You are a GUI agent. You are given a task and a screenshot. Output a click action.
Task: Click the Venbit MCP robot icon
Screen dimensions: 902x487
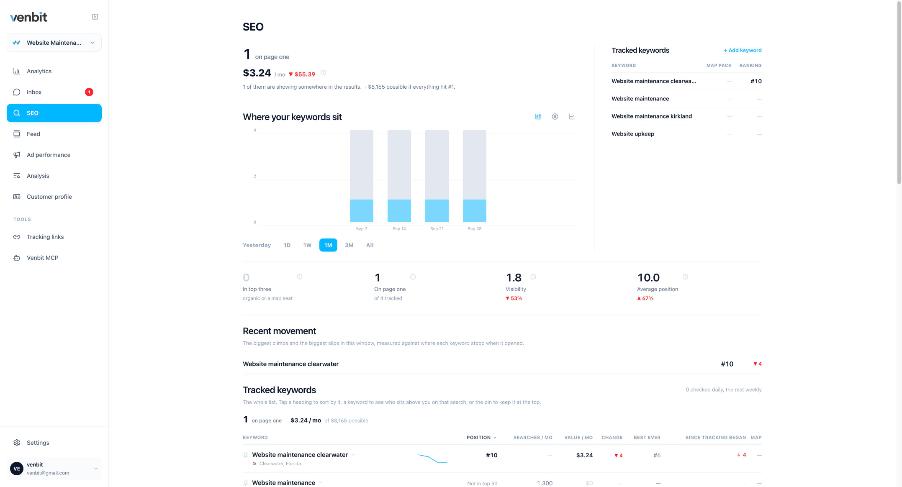[x=17, y=258]
